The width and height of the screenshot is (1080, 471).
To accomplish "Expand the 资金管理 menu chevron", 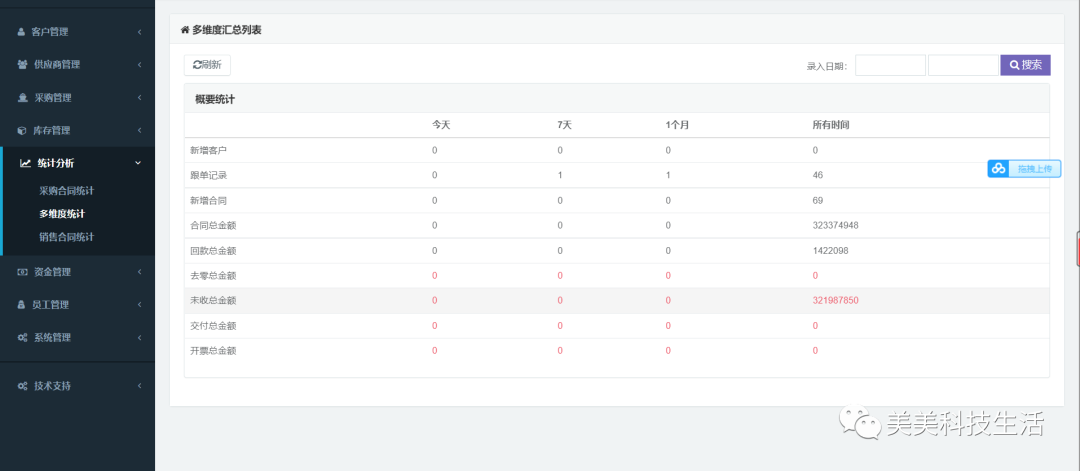I will tap(139, 272).
